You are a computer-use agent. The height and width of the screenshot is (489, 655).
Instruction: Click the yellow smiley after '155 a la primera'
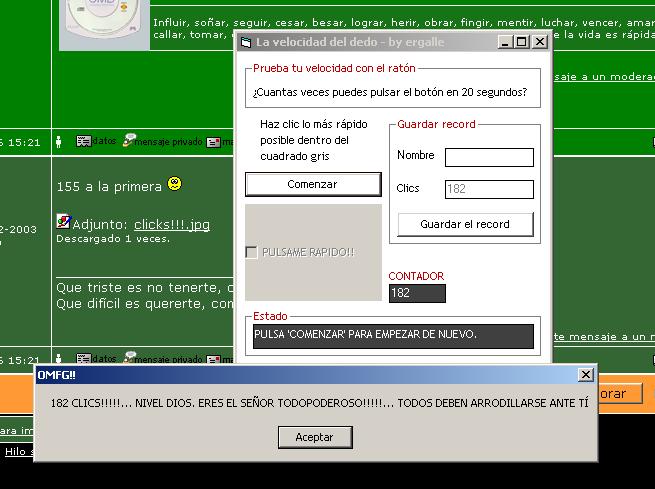175,183
